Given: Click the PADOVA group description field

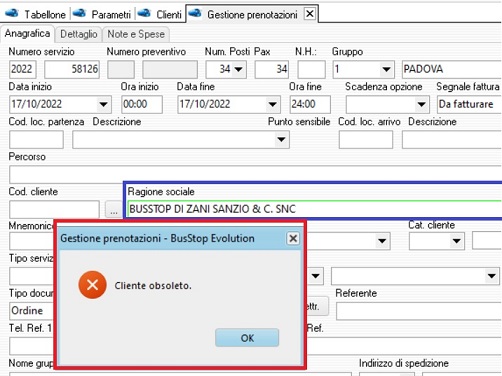Looking at the screenshot, I should tap(452, 69).
